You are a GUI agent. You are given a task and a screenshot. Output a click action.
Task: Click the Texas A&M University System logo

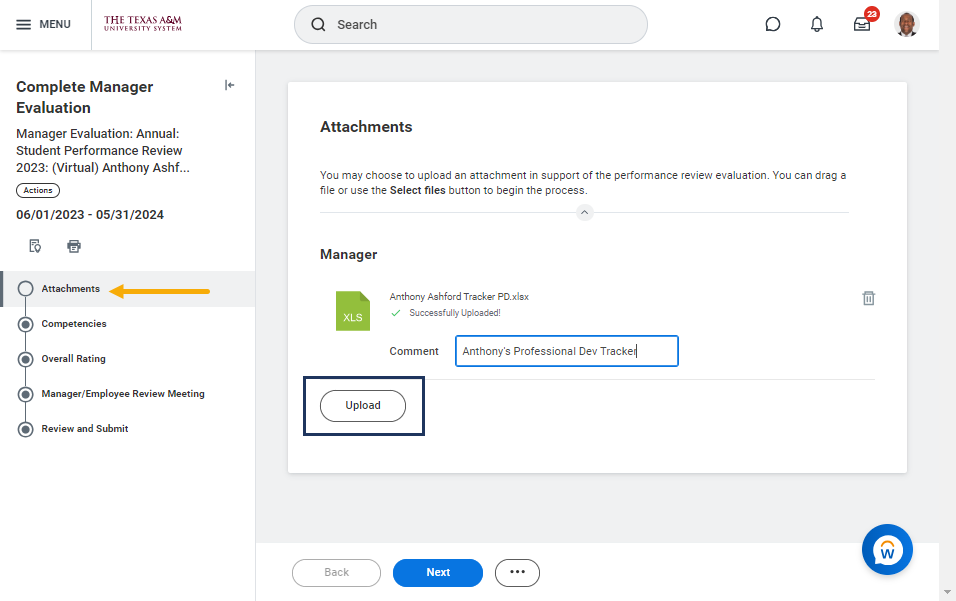(x=142, y=23)
